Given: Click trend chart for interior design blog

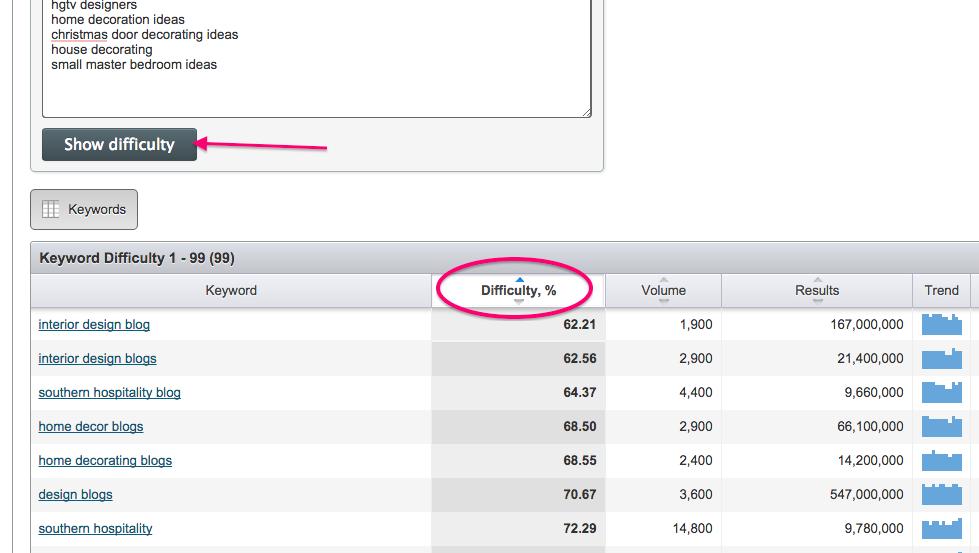Looking at the screenshot, I should tap(941, 324).
